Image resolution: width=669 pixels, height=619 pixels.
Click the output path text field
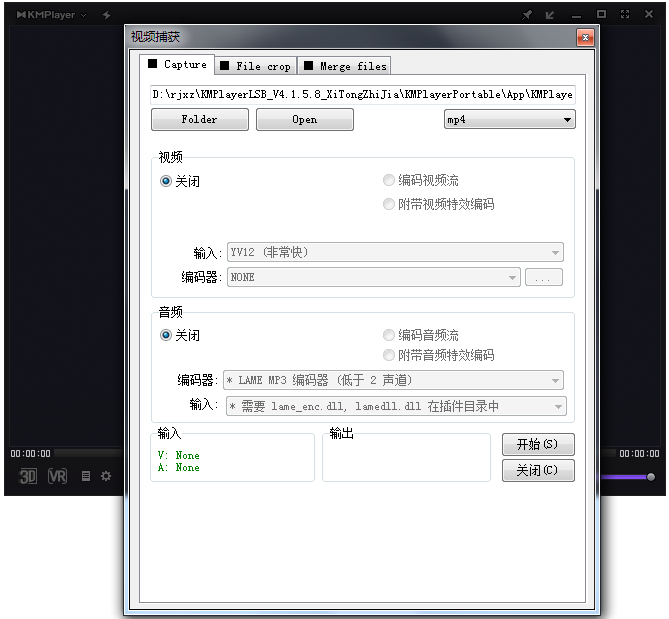click(363, 94)
